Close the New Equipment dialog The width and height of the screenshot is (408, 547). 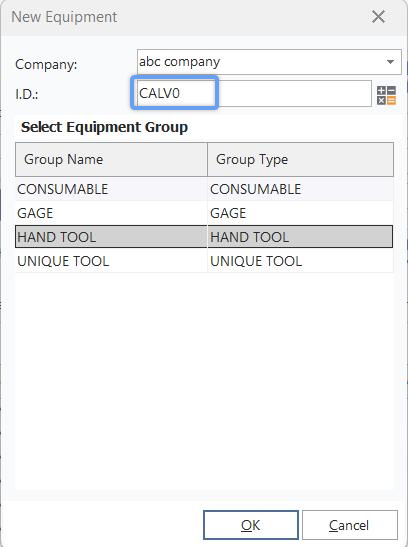point(378,17)
